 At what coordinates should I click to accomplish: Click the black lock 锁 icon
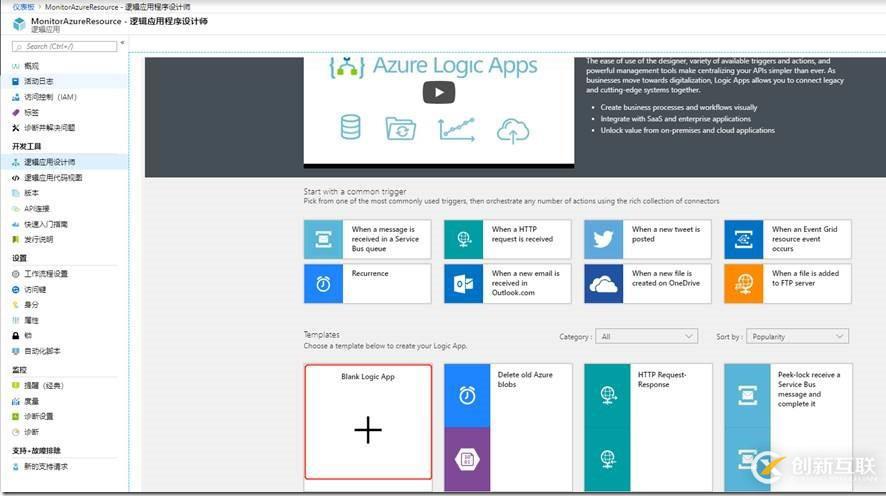pyautogui.click(x=15, y=336)
